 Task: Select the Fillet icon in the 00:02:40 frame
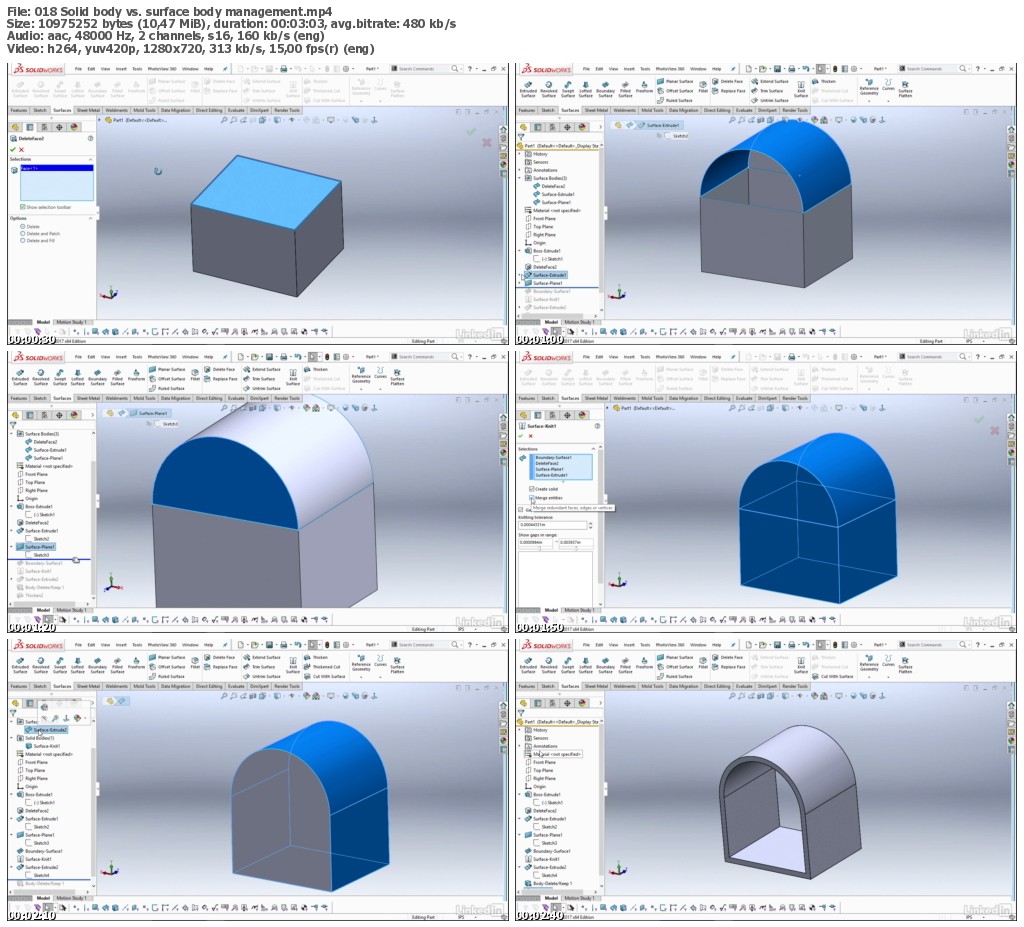click(703, 662)
